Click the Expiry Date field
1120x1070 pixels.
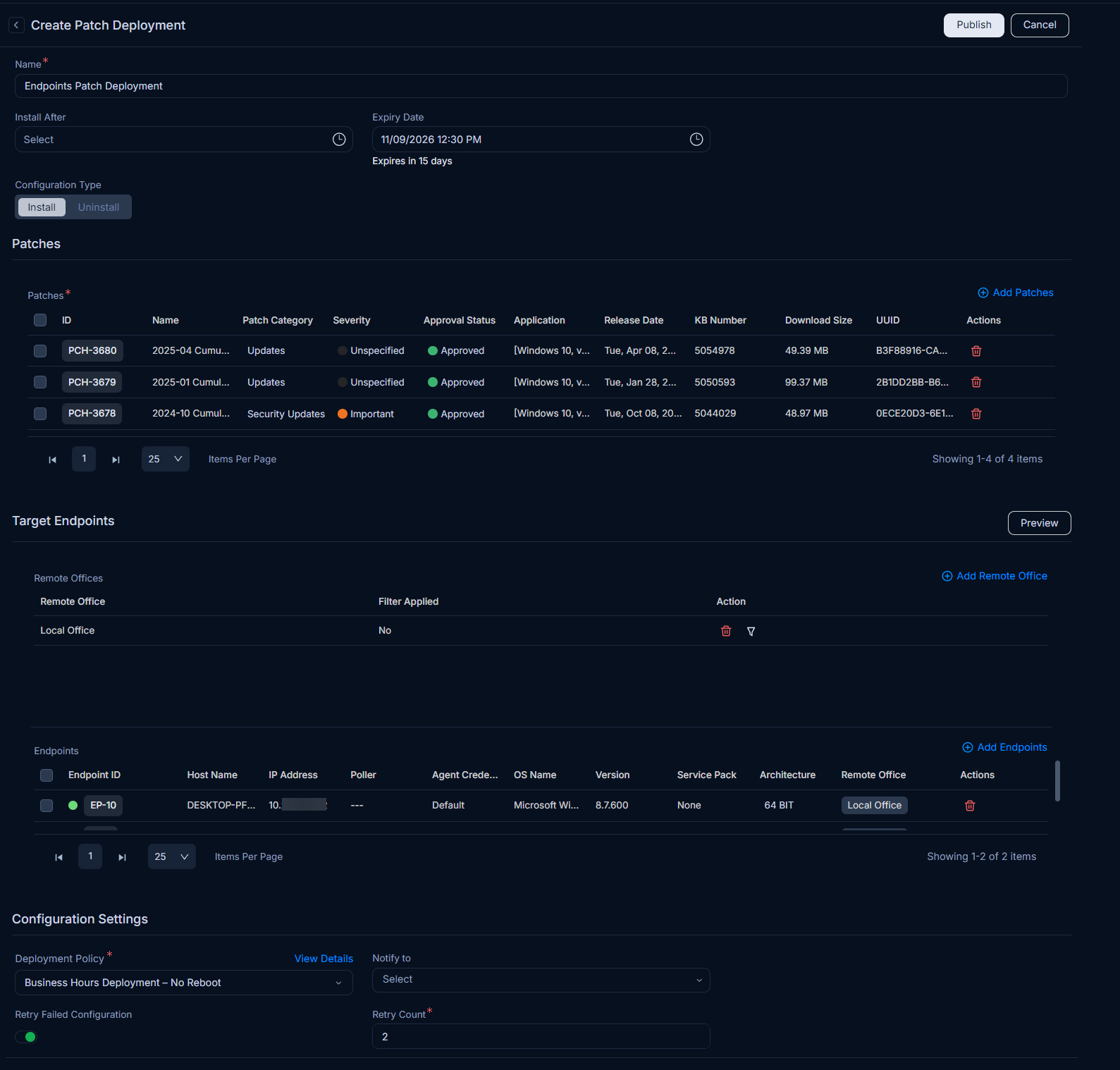tap(541, 140)
